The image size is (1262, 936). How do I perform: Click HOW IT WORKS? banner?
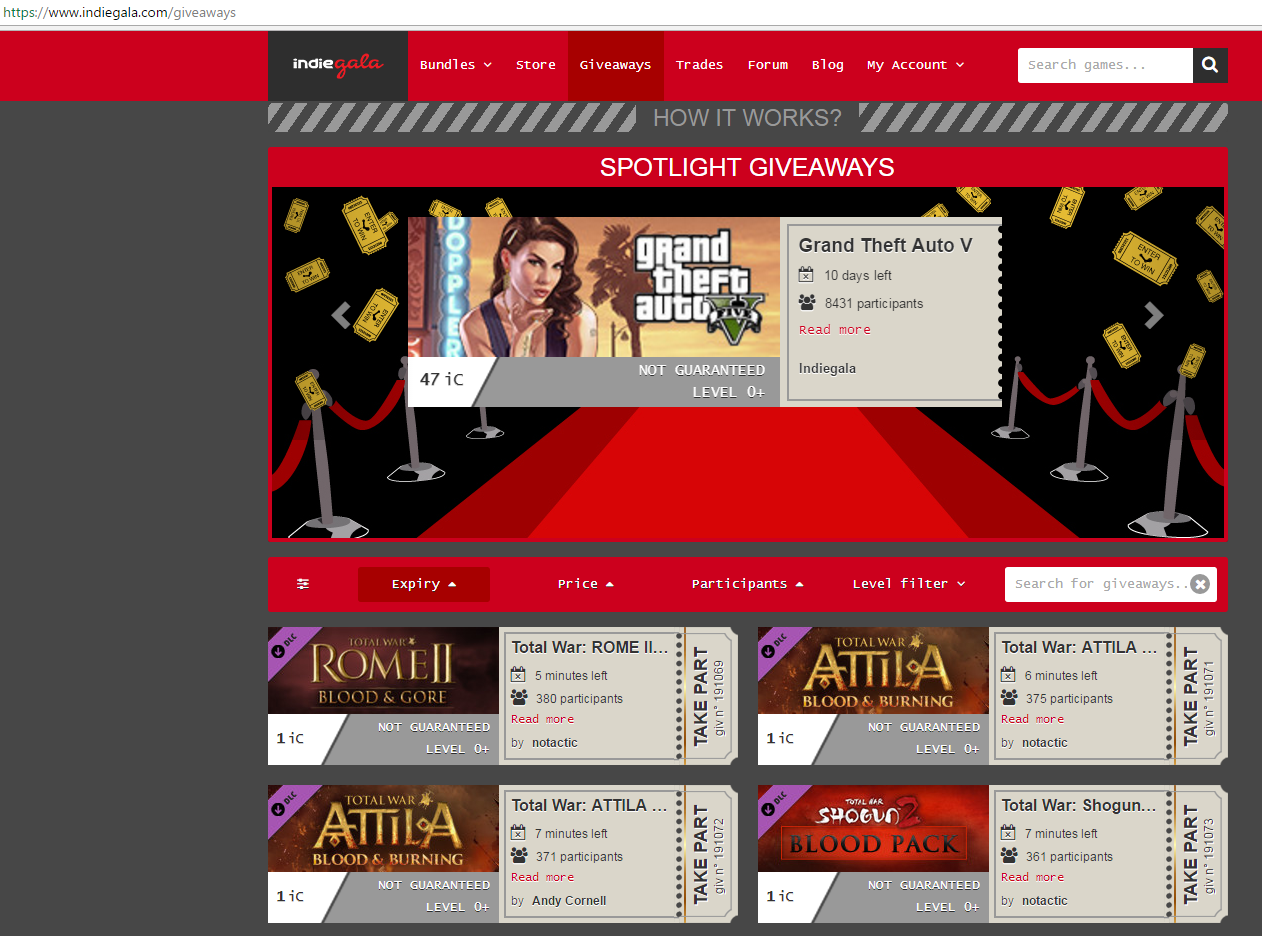point(747,118)
